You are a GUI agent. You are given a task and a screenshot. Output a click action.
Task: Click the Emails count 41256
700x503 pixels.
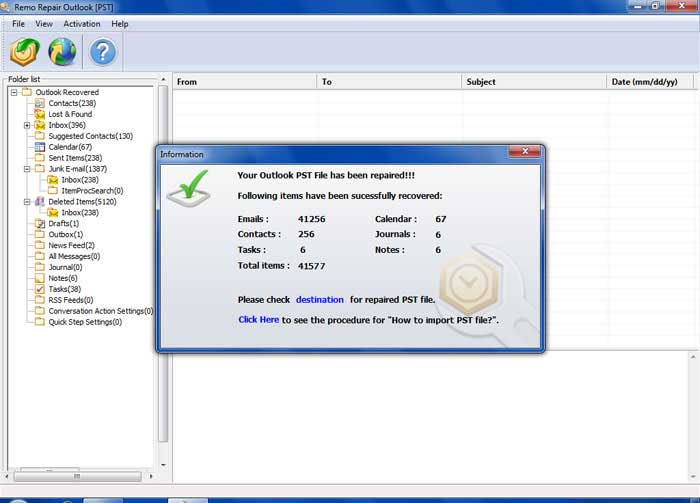click(312, 219)
